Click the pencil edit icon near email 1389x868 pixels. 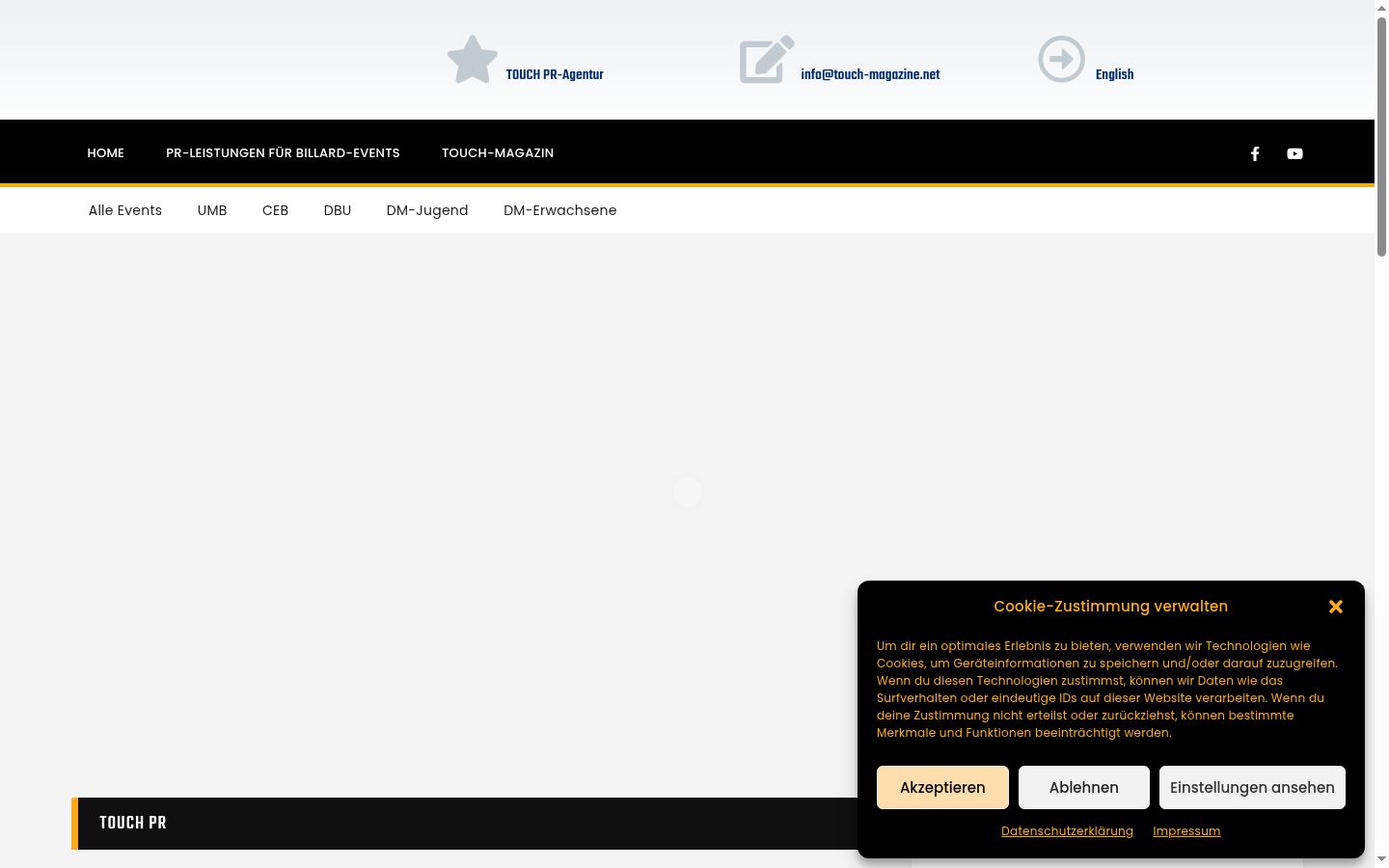767,60
